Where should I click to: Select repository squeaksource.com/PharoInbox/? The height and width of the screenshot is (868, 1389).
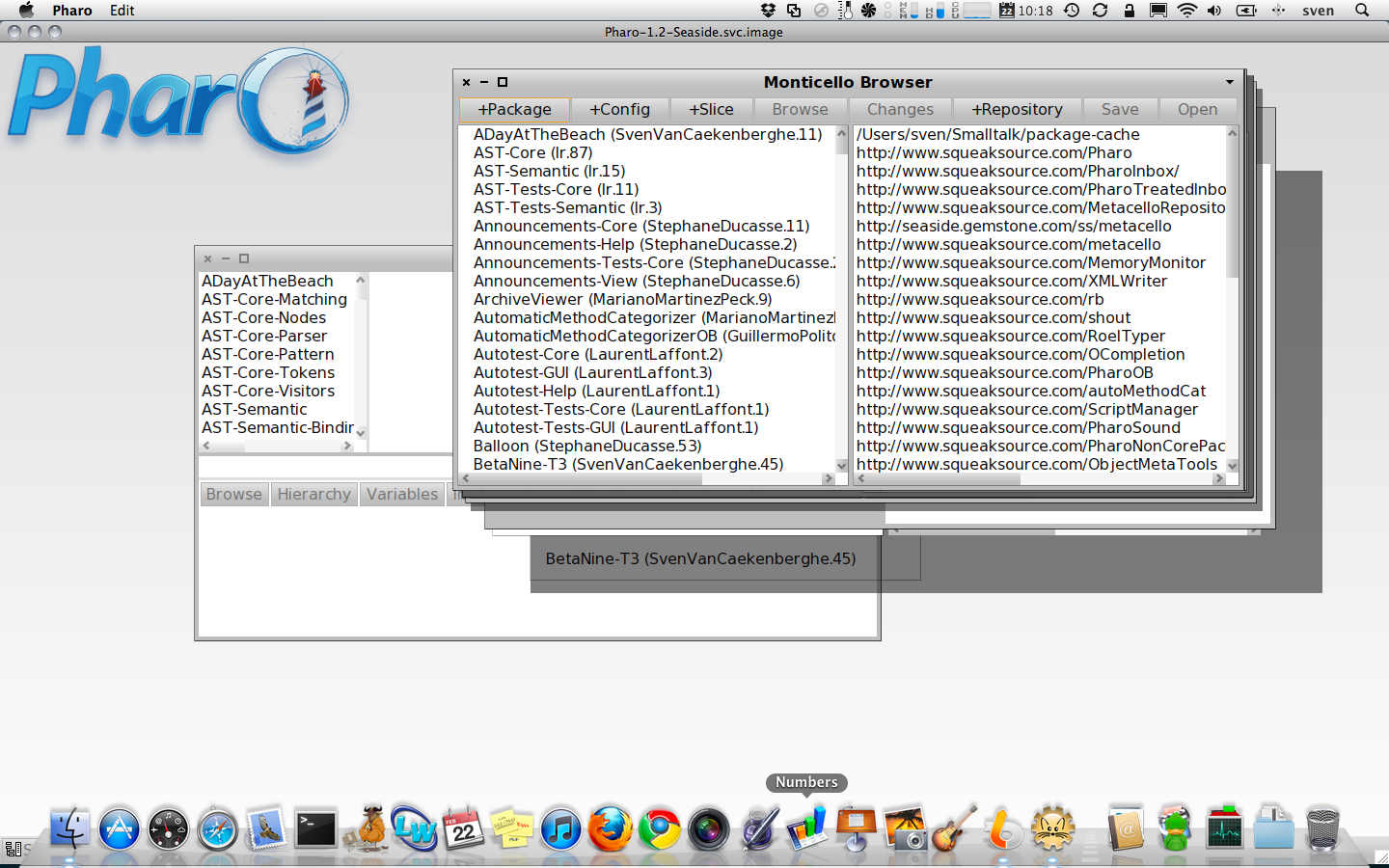(x=1018, y=171)
